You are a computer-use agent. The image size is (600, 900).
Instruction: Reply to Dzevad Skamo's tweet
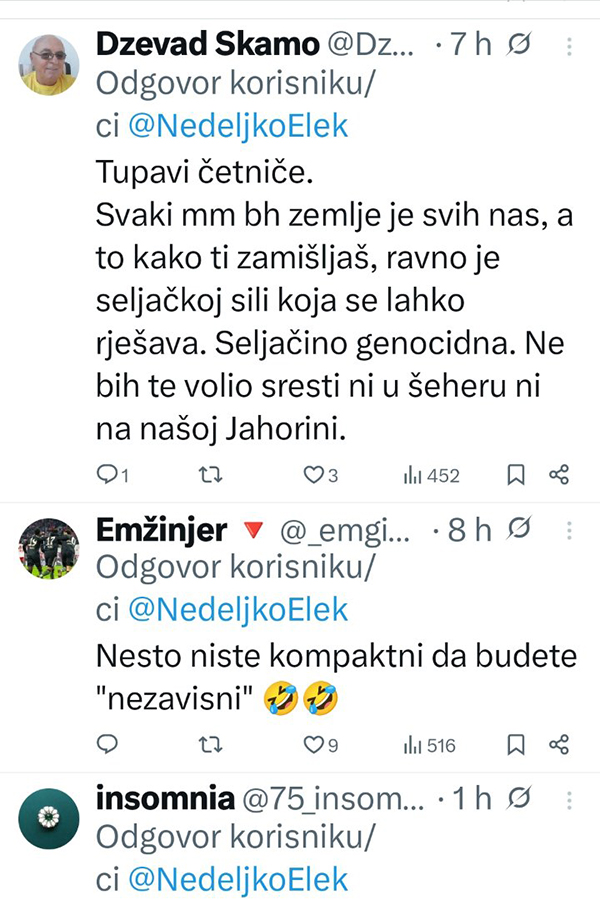(108, 476)
